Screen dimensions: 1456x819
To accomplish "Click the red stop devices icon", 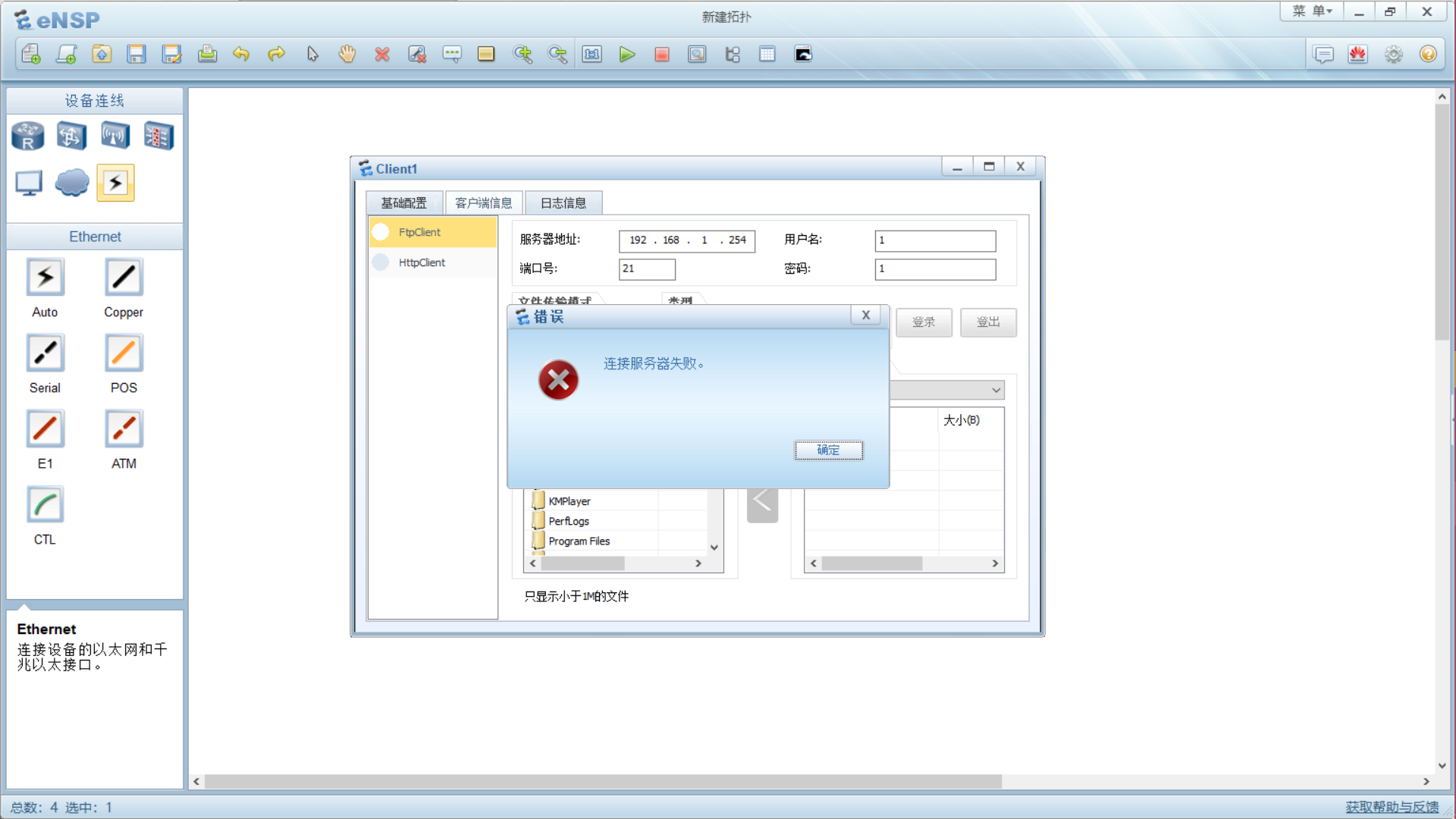I will click(x=661, y=54).
